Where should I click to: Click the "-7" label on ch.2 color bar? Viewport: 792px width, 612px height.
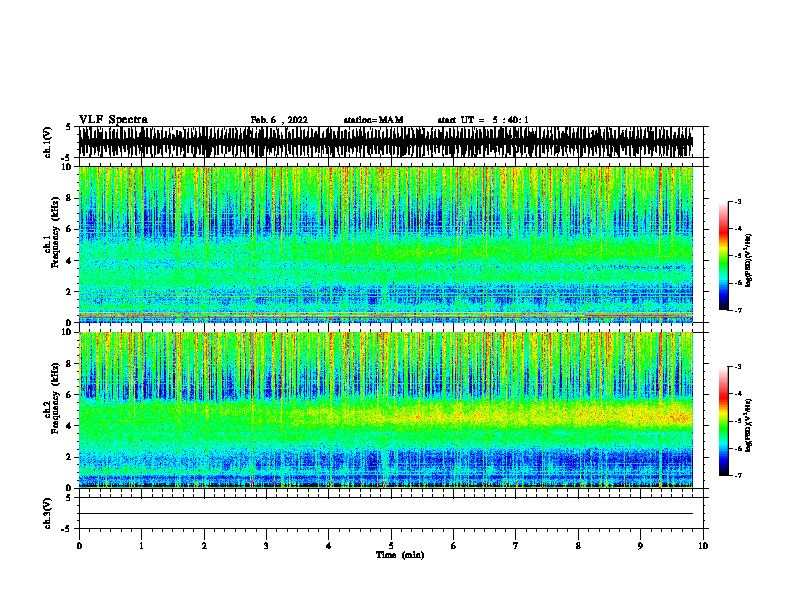coord(738,475)
